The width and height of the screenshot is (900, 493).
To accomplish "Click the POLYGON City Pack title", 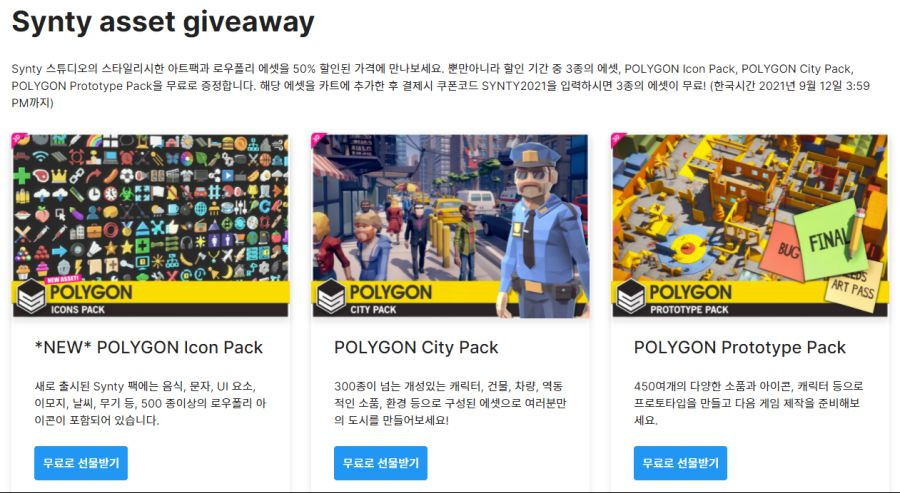I will (x=416, y=347).
